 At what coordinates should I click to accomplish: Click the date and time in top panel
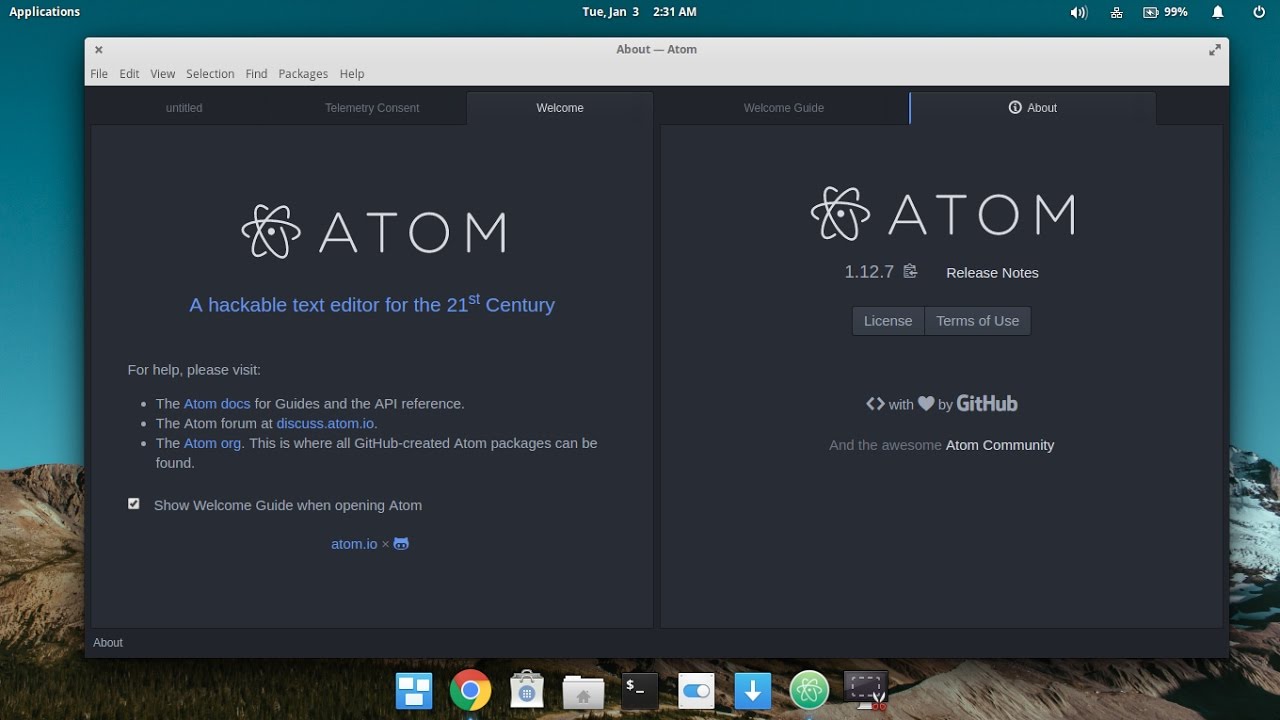640,12
